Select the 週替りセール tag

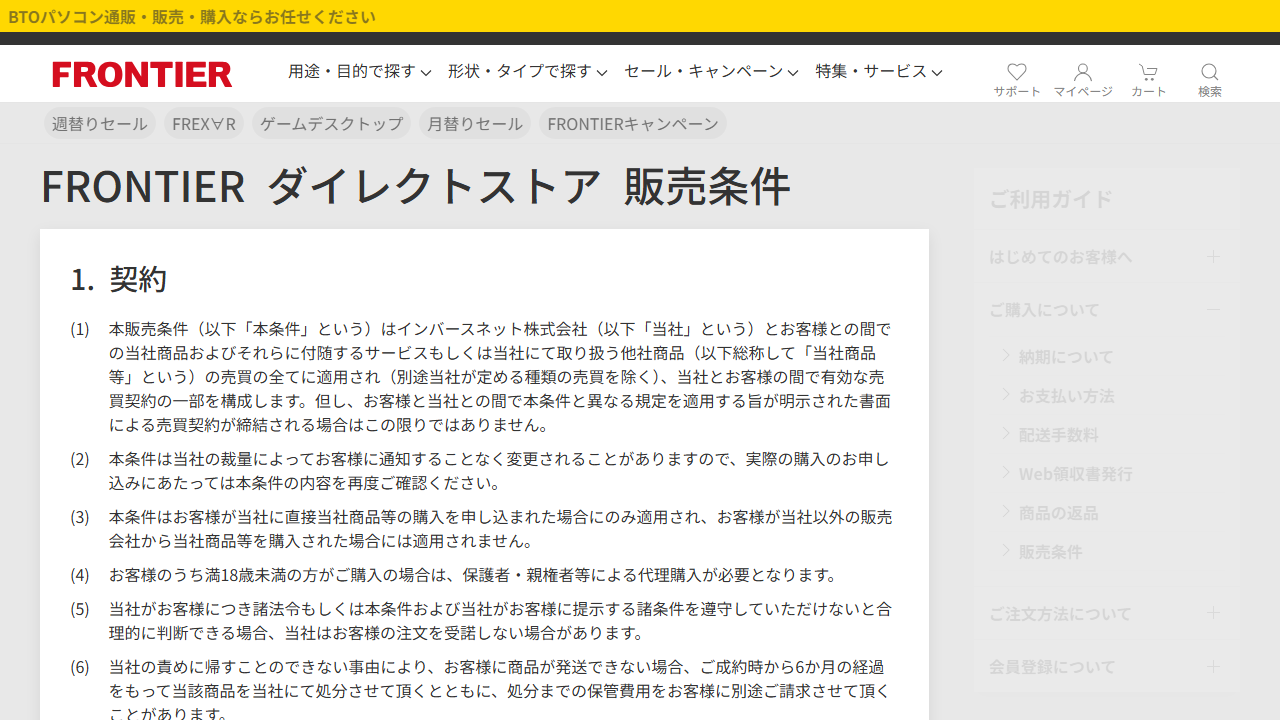click(x=100, y=124)
